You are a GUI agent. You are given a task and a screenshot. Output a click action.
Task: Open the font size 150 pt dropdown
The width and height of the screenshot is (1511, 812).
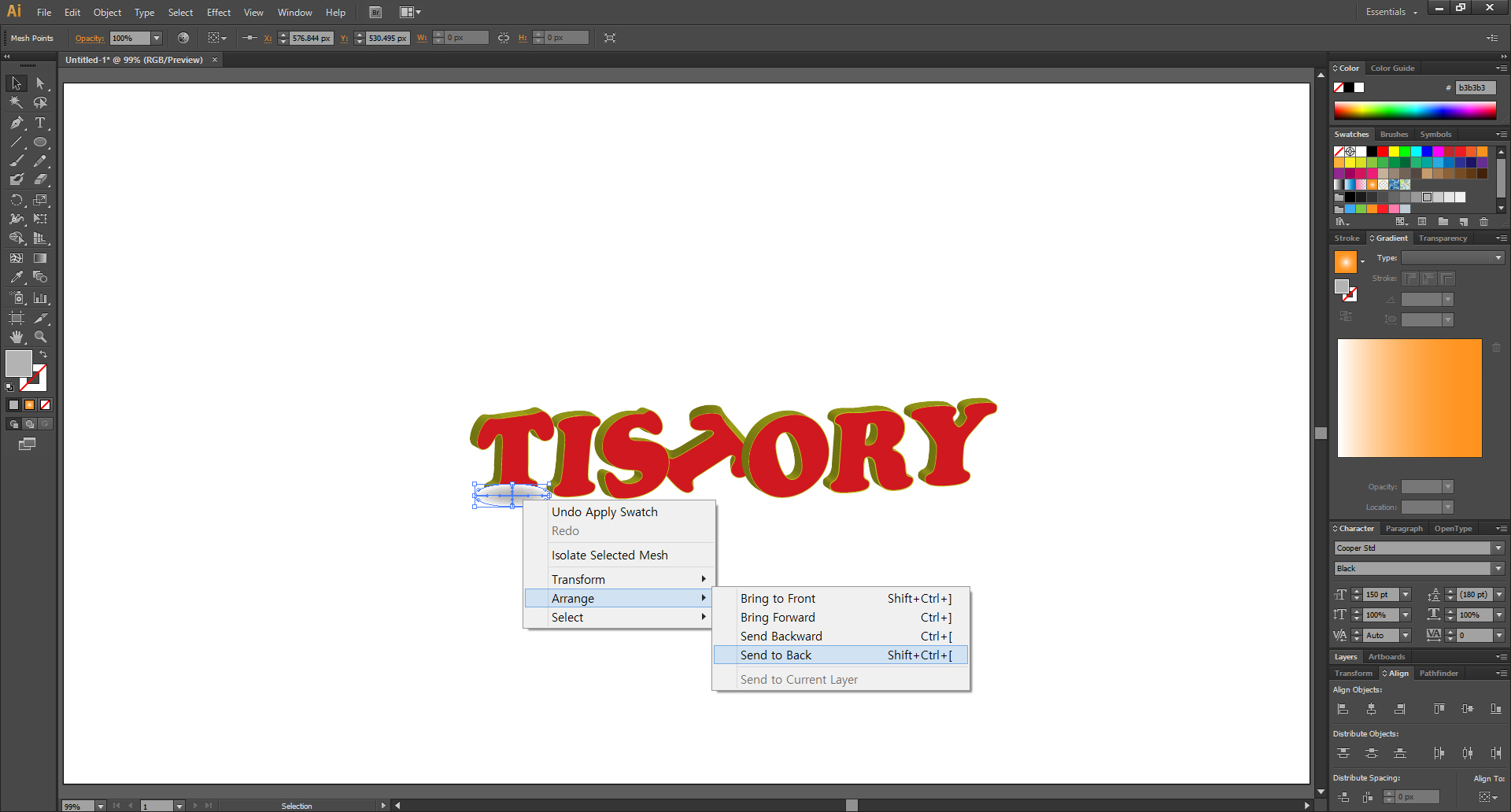[1406, 595]
